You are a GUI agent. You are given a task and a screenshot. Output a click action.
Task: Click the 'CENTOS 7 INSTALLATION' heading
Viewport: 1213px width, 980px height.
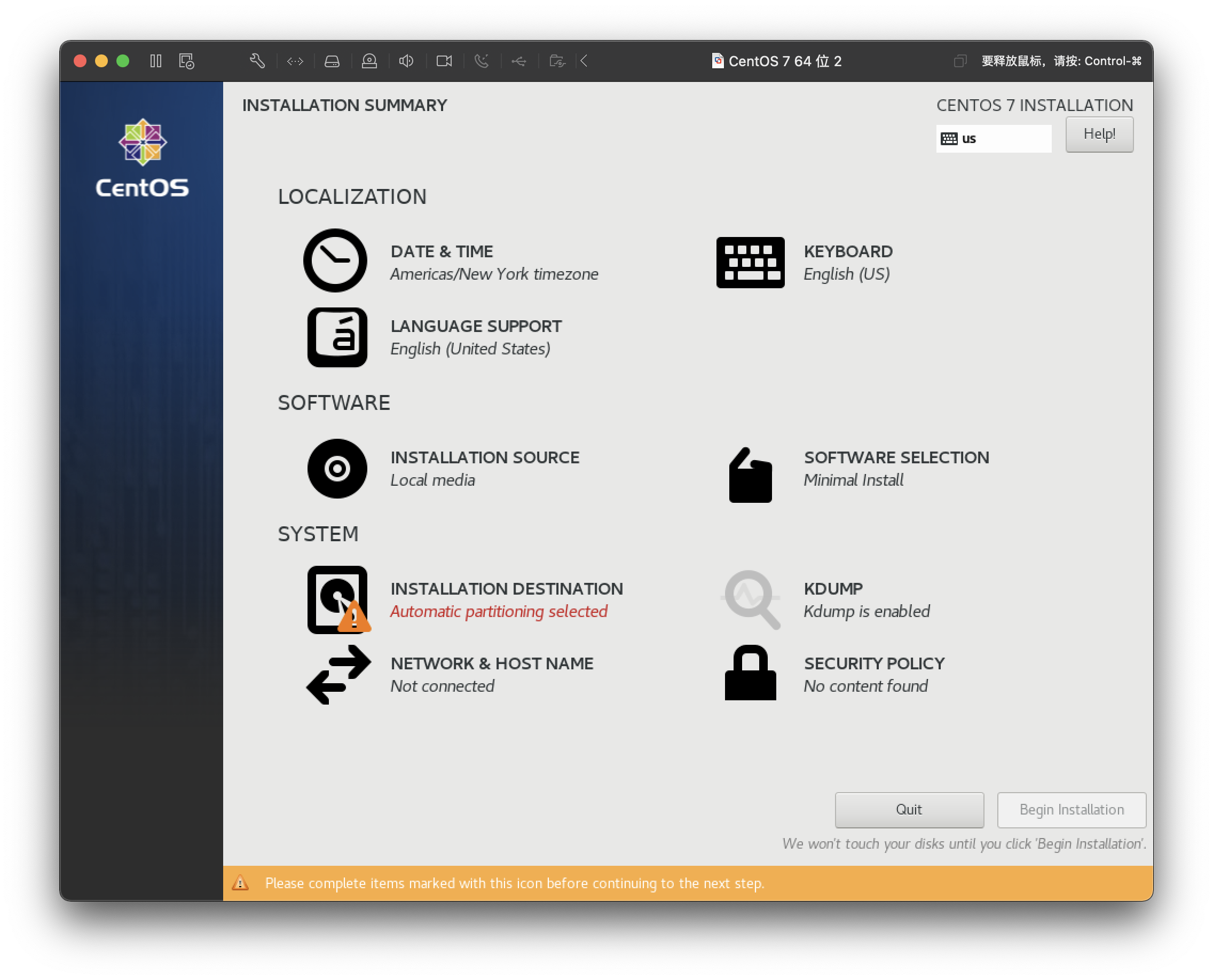tap(1034, 106)
